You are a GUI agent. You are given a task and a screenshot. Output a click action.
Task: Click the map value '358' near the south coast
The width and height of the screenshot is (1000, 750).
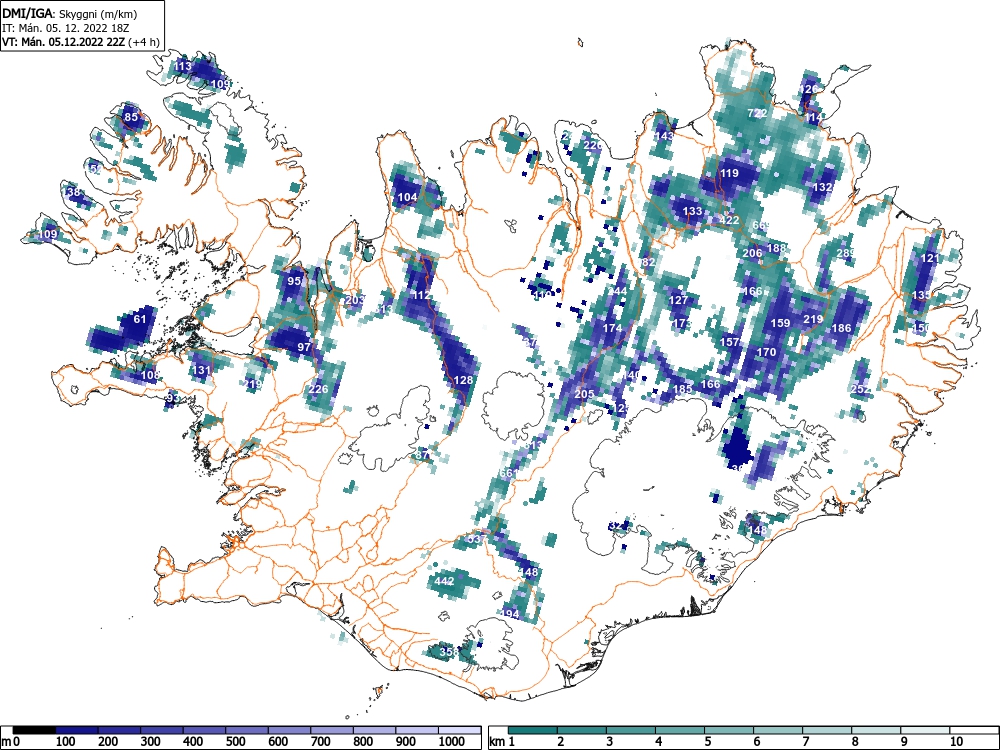point(449,652)
